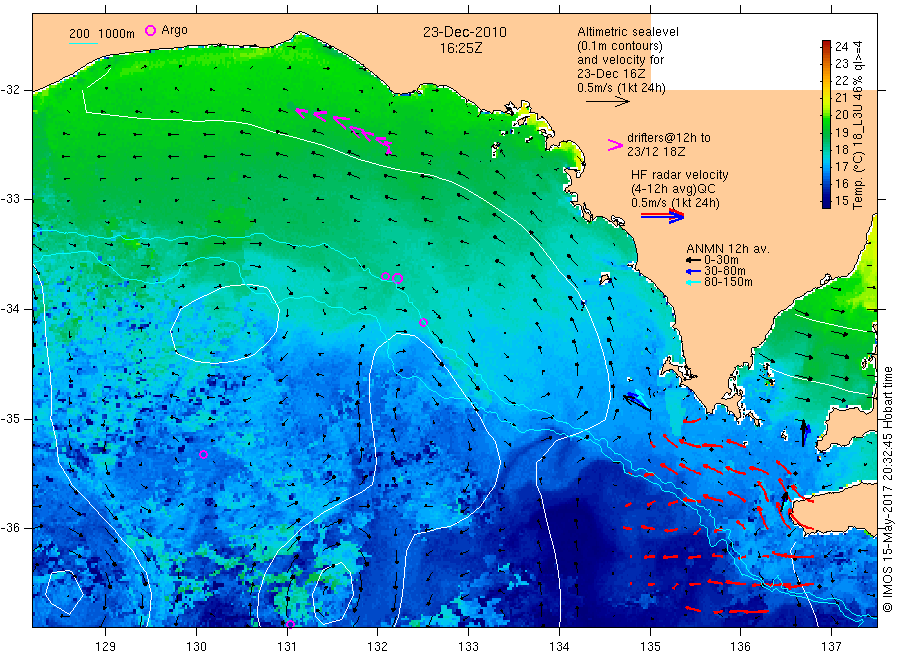Click the latitude label -36
Screen dimensions: 900x660
pos(10,527)
